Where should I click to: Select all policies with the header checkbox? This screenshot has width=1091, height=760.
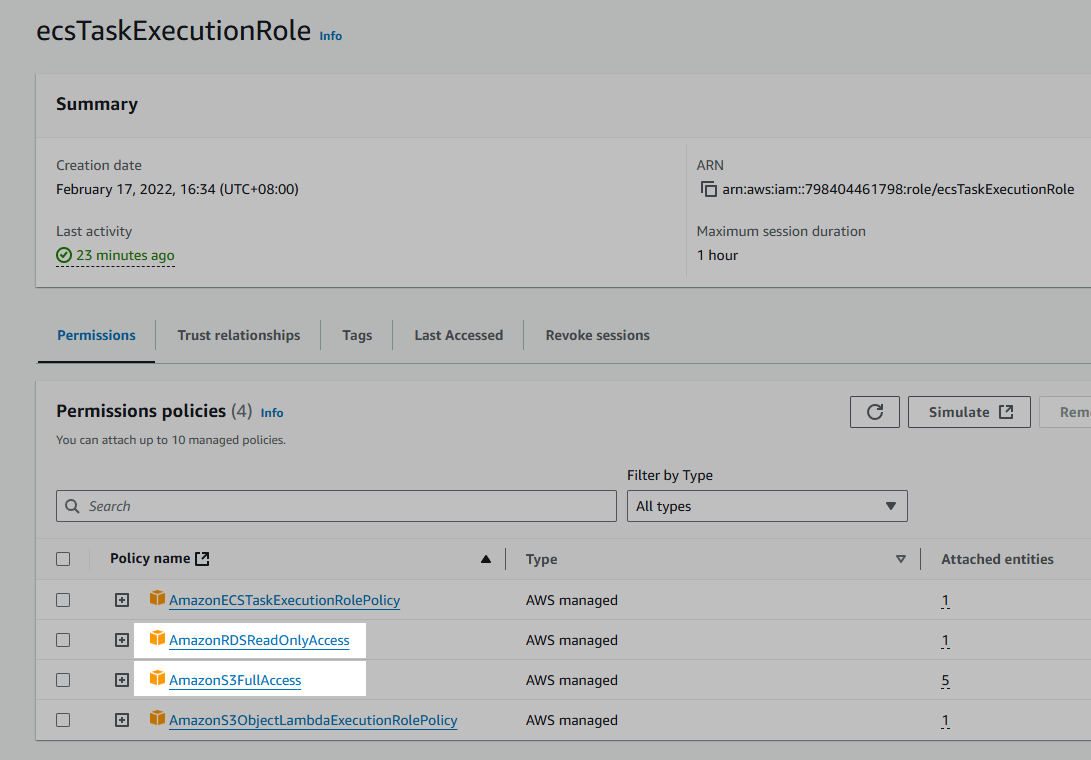[63, 559]
